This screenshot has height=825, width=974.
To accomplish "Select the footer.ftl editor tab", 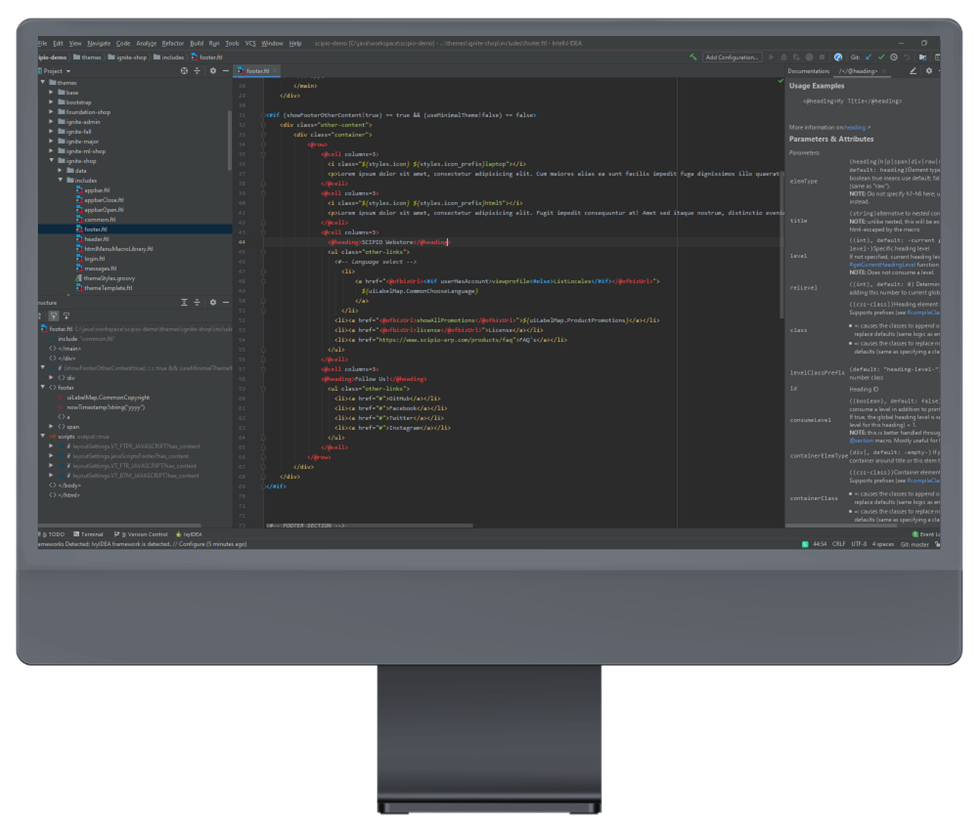I will [257, 71].
